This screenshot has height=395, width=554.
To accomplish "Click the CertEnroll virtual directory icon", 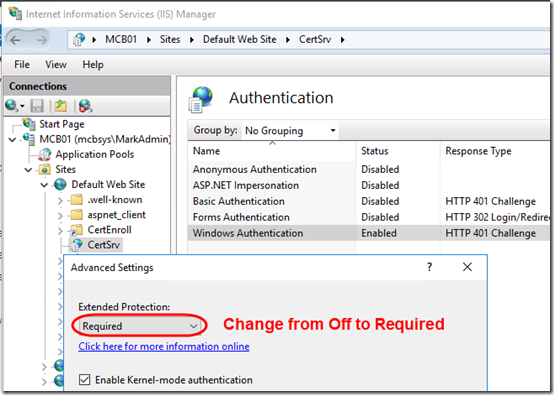I will [x=76, y=230].
